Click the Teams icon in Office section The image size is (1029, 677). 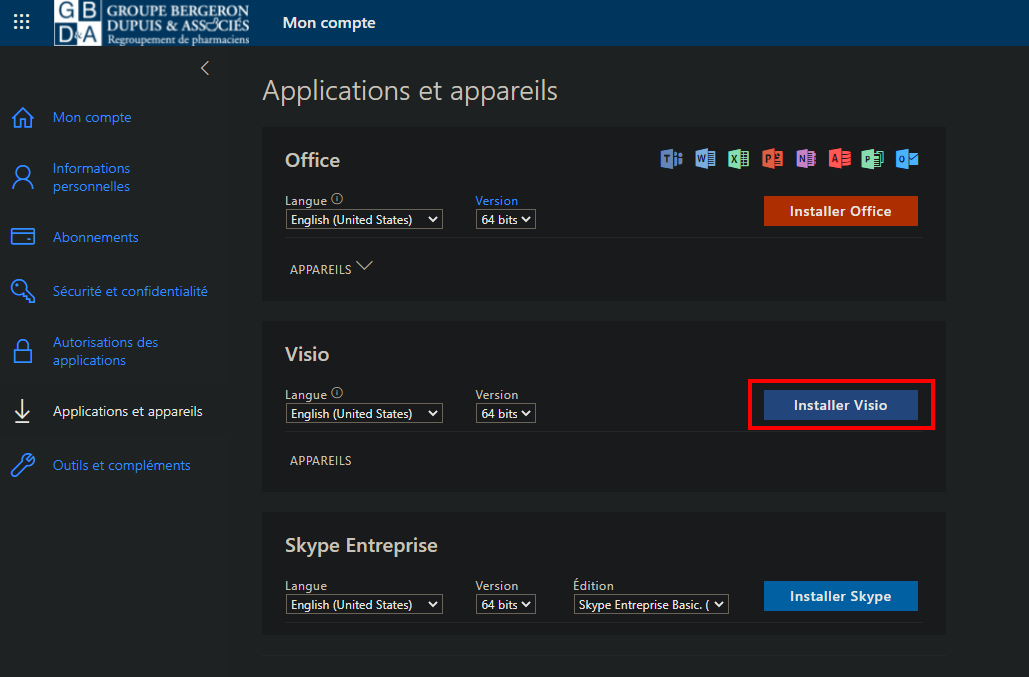point(671,159)
